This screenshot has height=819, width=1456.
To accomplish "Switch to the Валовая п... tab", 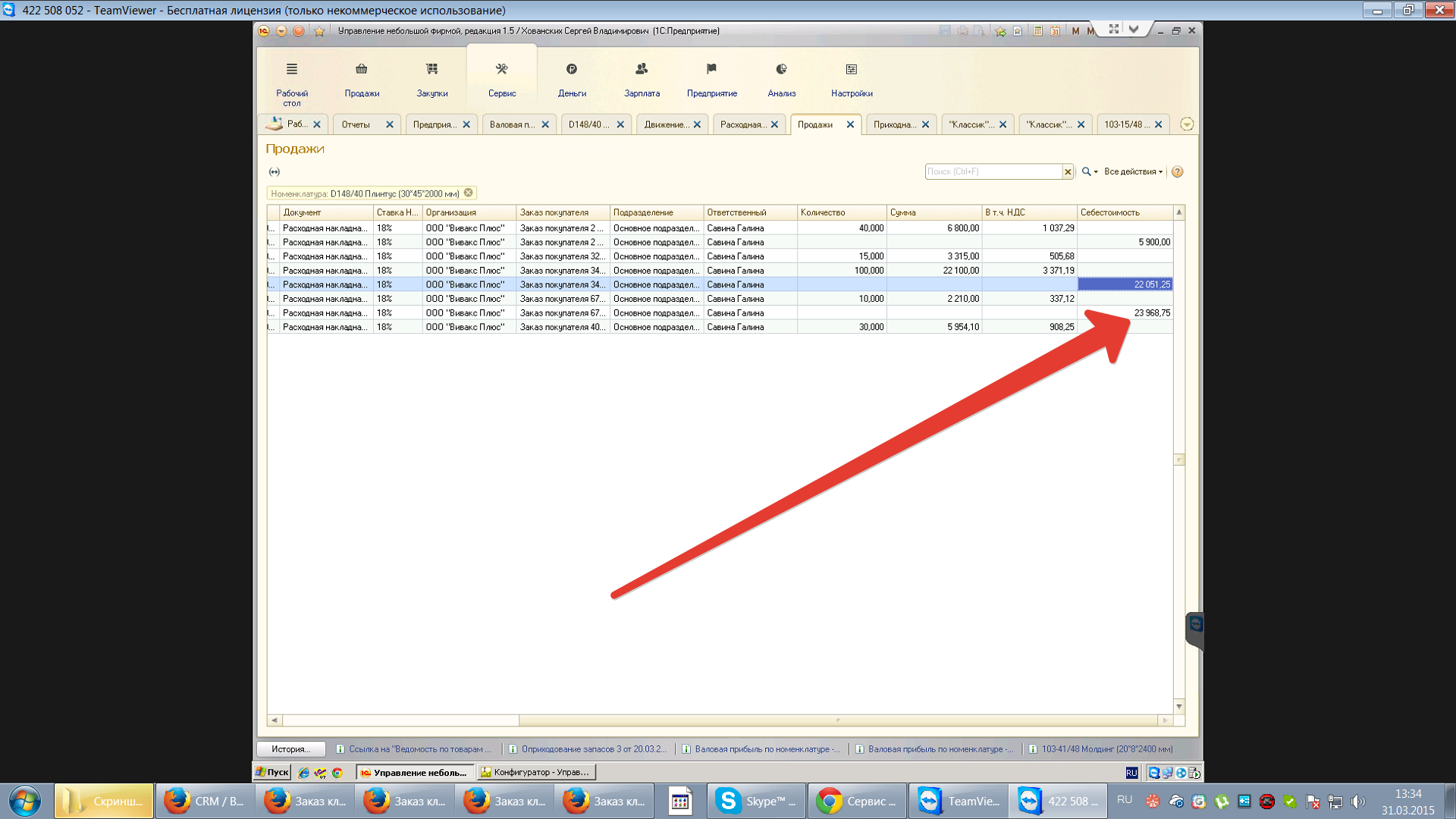I will coord(512,125).
